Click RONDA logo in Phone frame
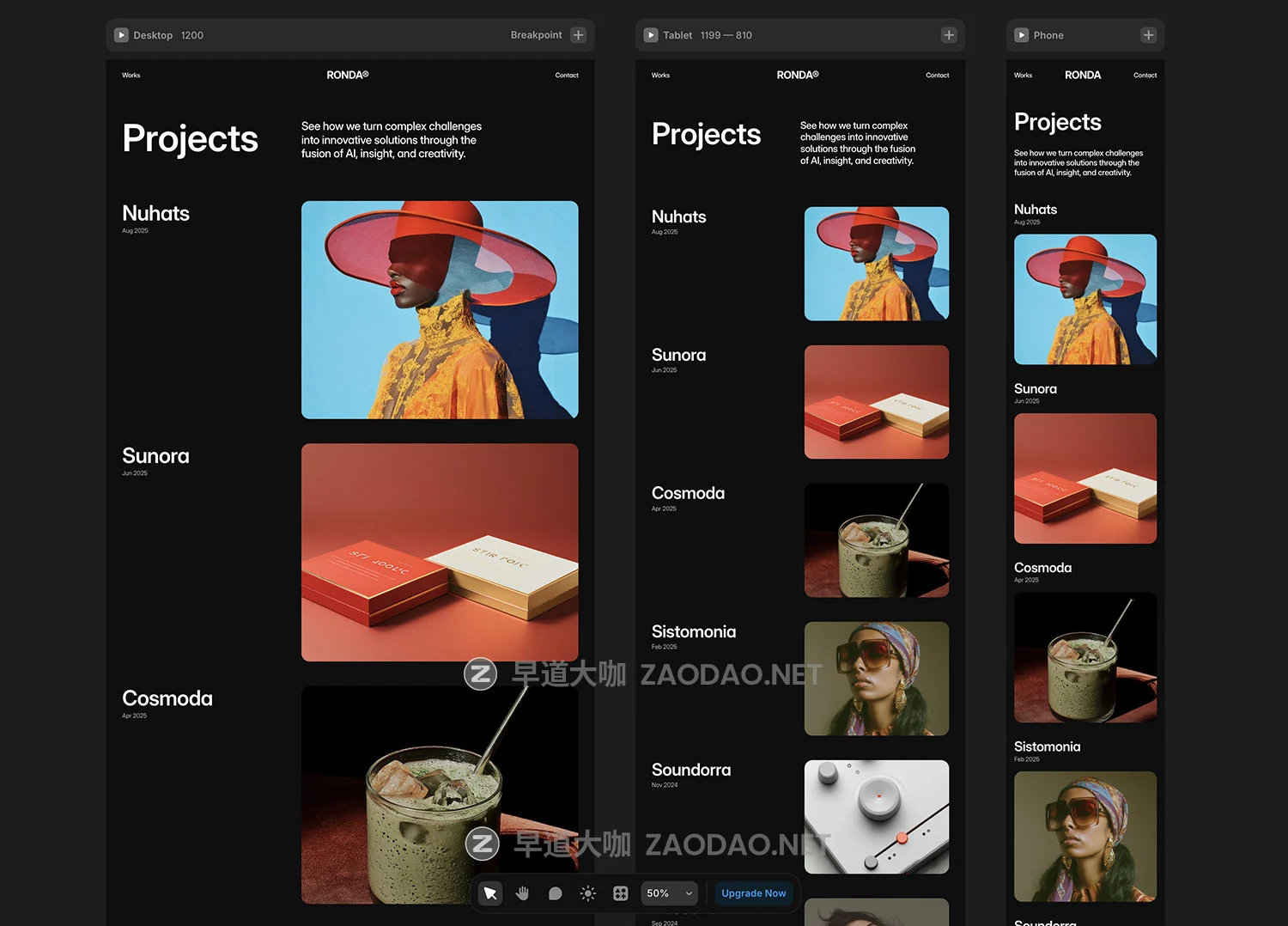The height and width of the screenshot is (926, 1288). pos(1083,75)
